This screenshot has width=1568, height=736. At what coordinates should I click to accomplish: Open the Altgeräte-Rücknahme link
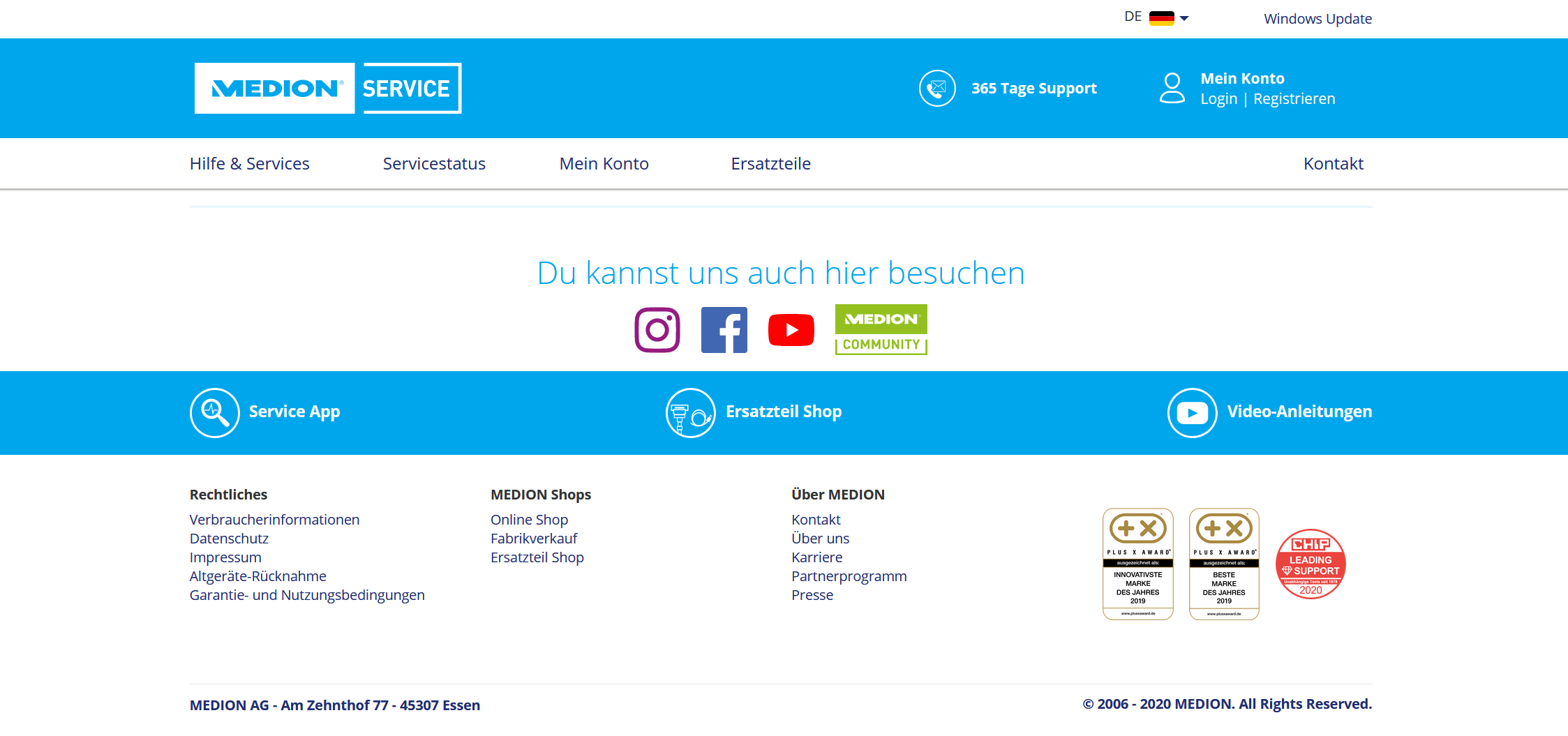coord(257,576)
